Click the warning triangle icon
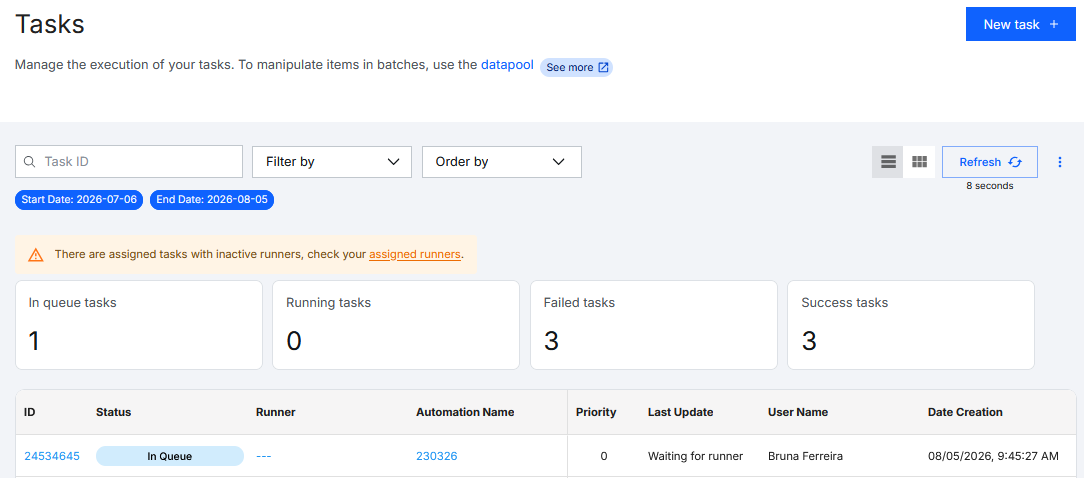 [35, 255]
